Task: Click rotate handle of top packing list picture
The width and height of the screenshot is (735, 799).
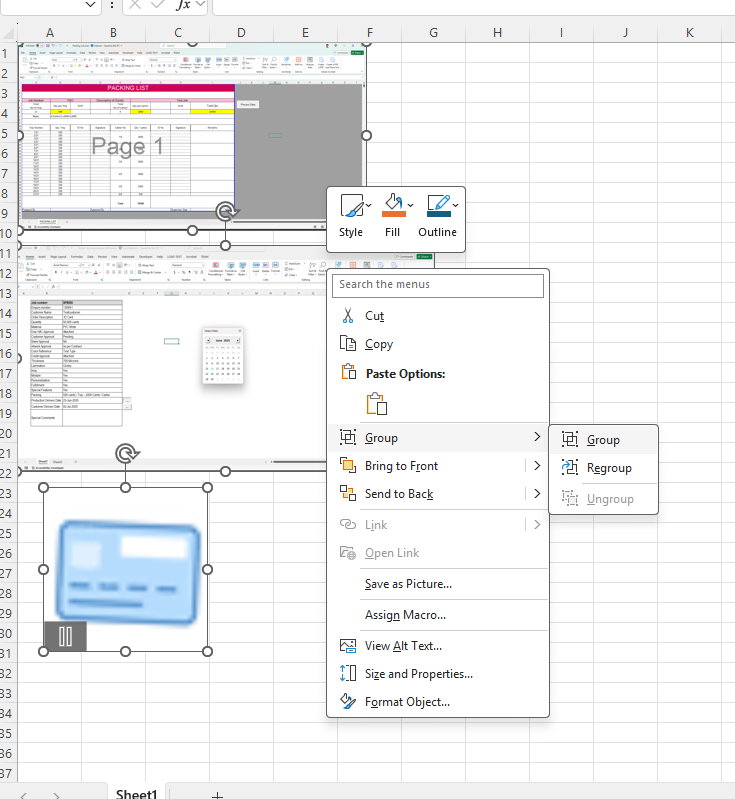Action: click(226, 211)
